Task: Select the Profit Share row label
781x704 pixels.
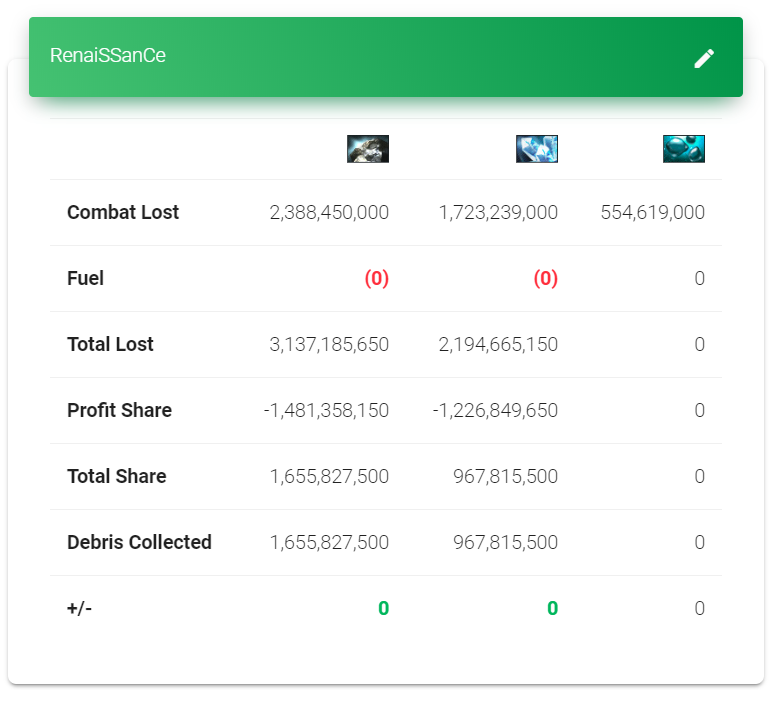Action: coord(120,410)
